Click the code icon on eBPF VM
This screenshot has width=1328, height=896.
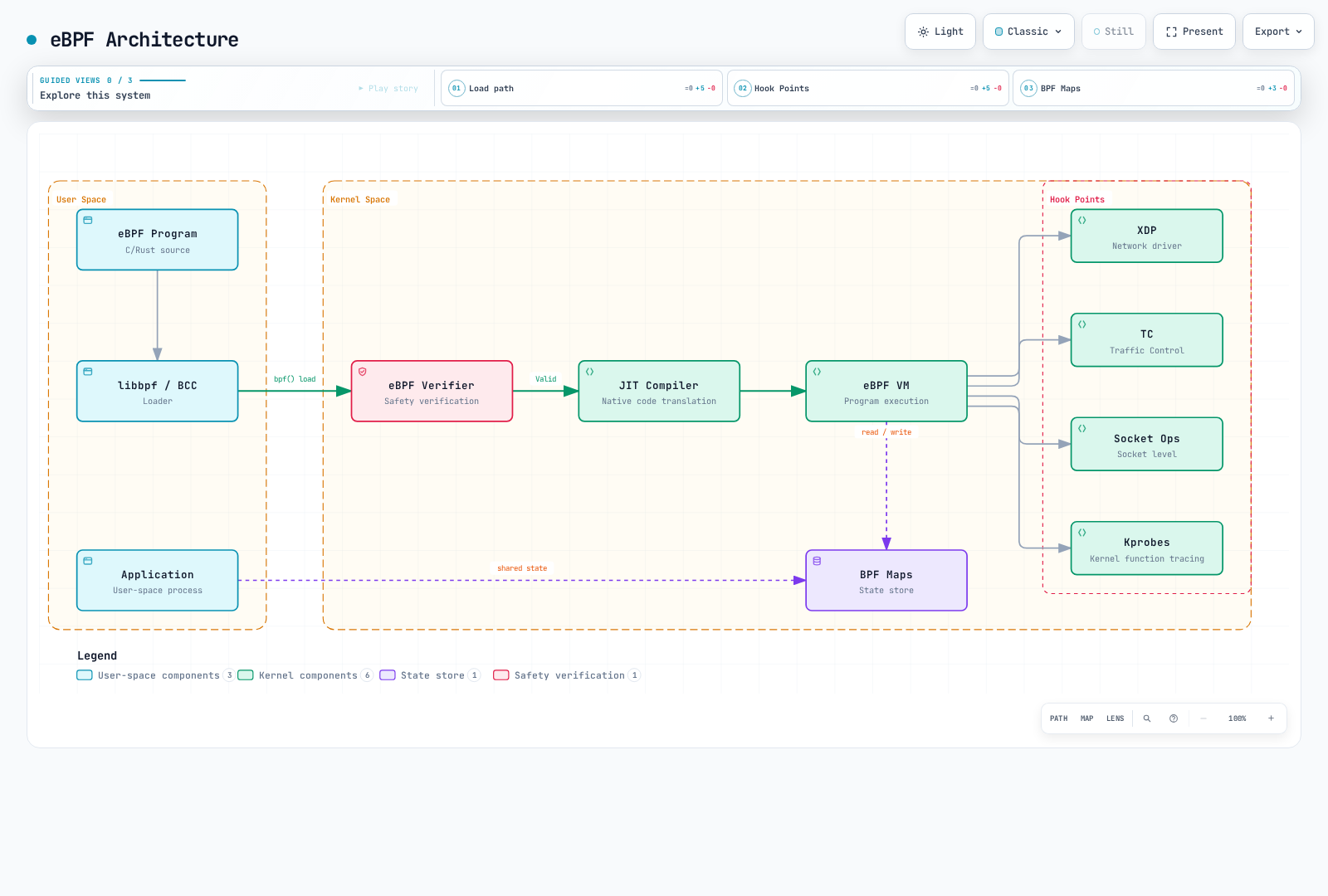pyautogui.click(x=817, y=372)
